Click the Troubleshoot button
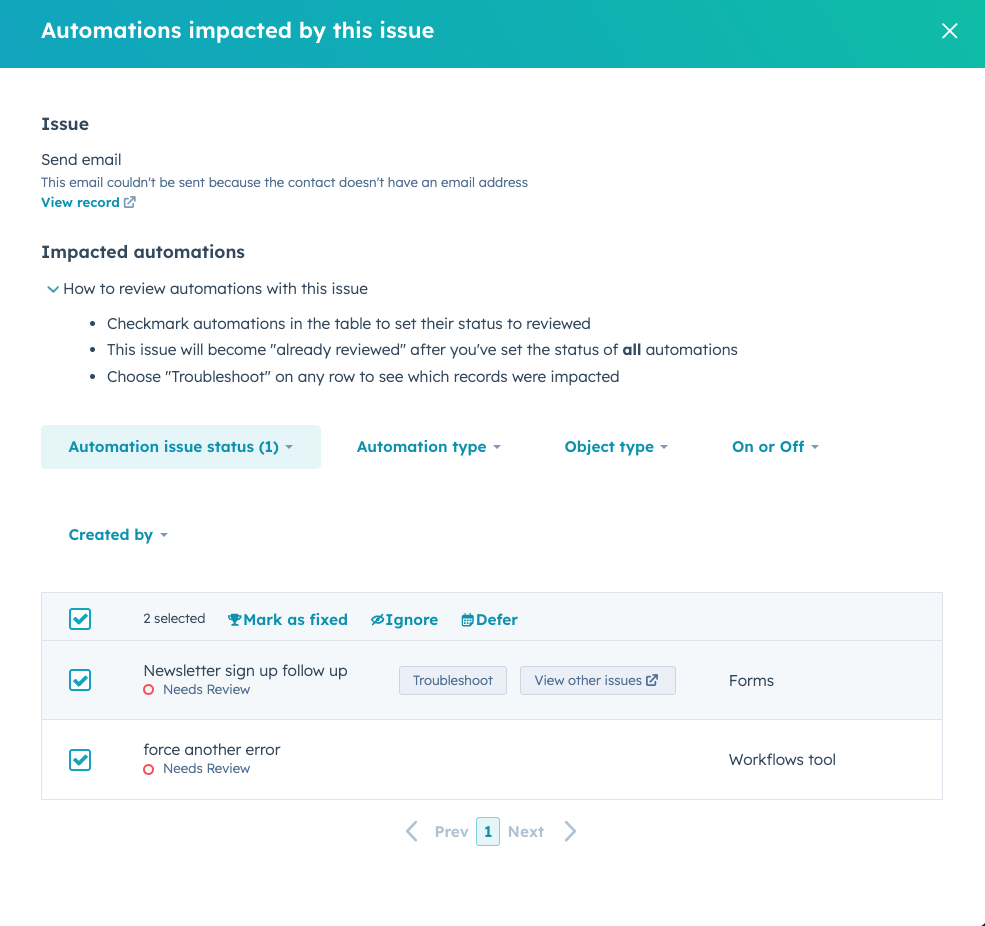The image size is (985, 926). pyautogui.click(x=452, y=680)
